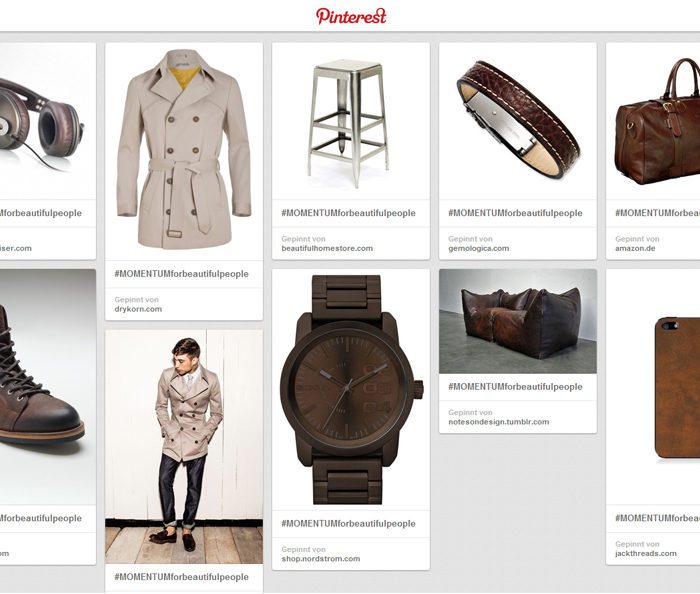Open the leather sofa pin image
The image size is (700, 594).
[x=518, y=321]
